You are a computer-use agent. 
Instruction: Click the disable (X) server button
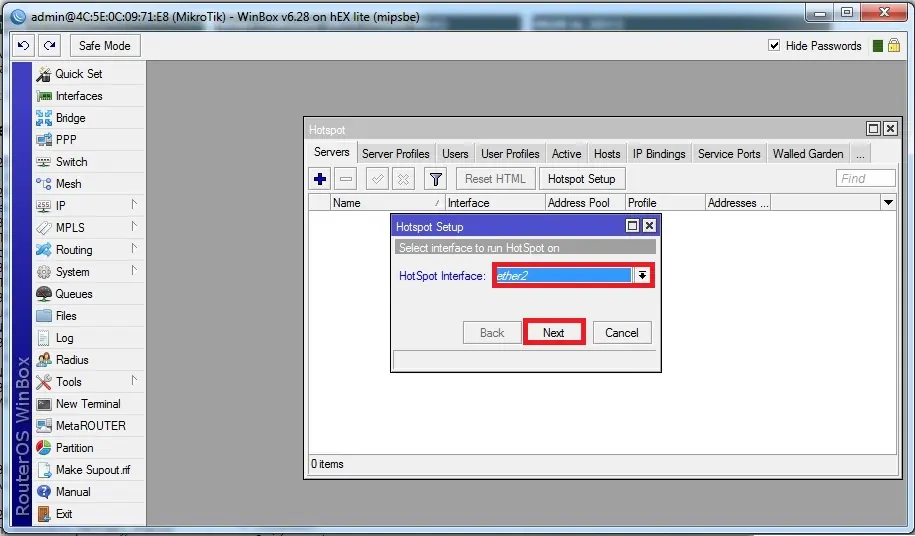[403, 179]
